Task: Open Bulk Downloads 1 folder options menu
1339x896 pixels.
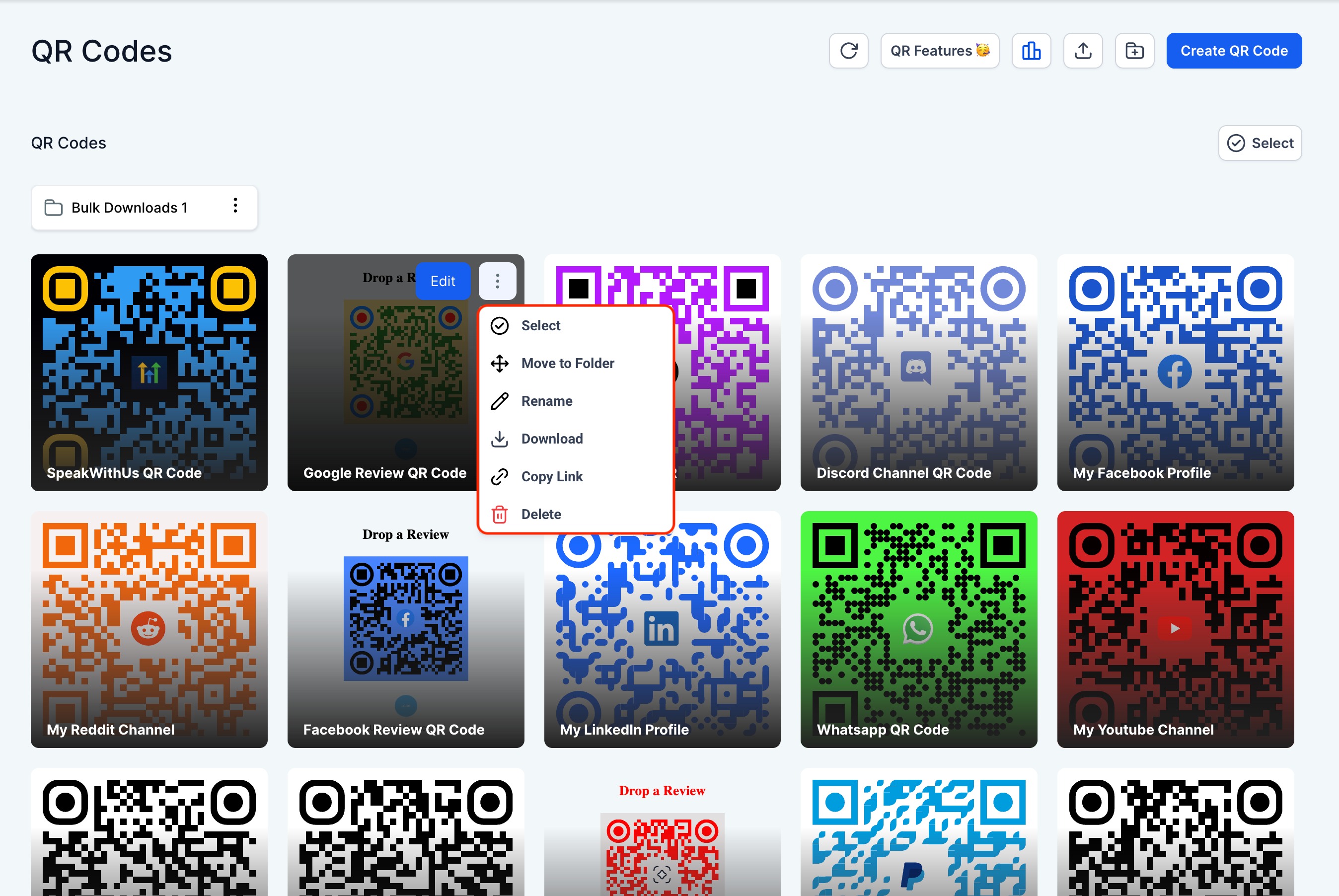Action: point(235,206)
